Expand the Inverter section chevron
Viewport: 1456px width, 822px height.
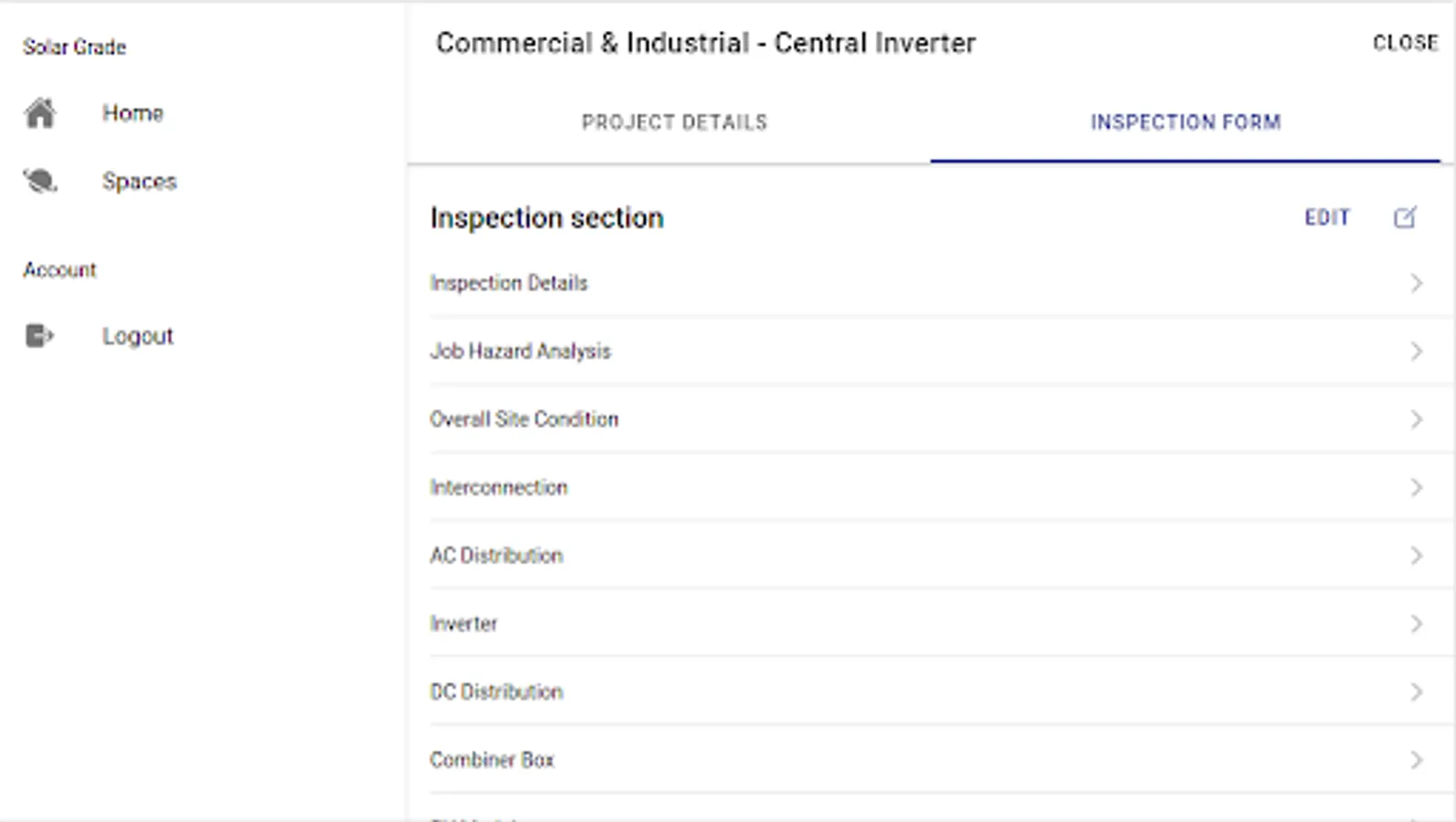pyautogui.click(x=1416, y=624)
